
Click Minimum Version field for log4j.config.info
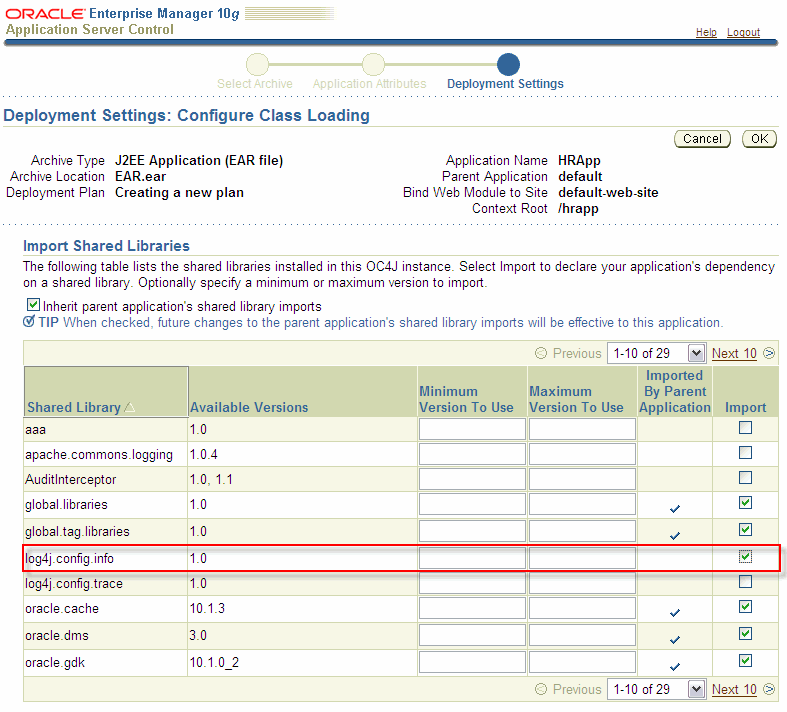click(x=472, y=558)
